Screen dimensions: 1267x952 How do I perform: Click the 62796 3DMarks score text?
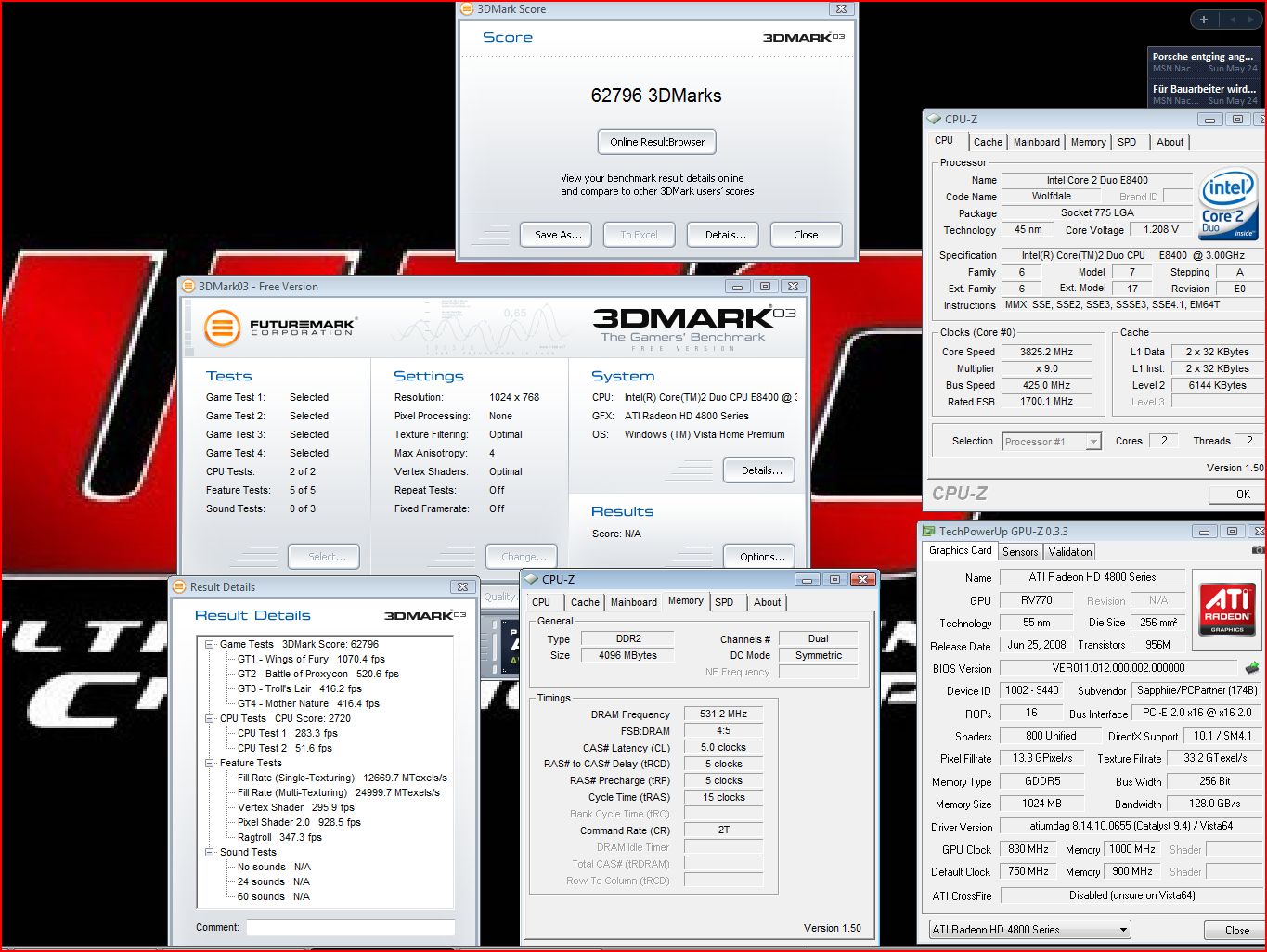[x=656, y=96]
